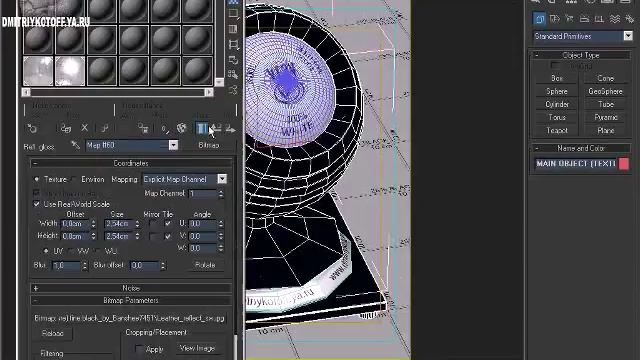Image resolution: width=640 pixels, height=360 pixels.
Task: Click the red object color swatch
Action: tap(624, 164)
